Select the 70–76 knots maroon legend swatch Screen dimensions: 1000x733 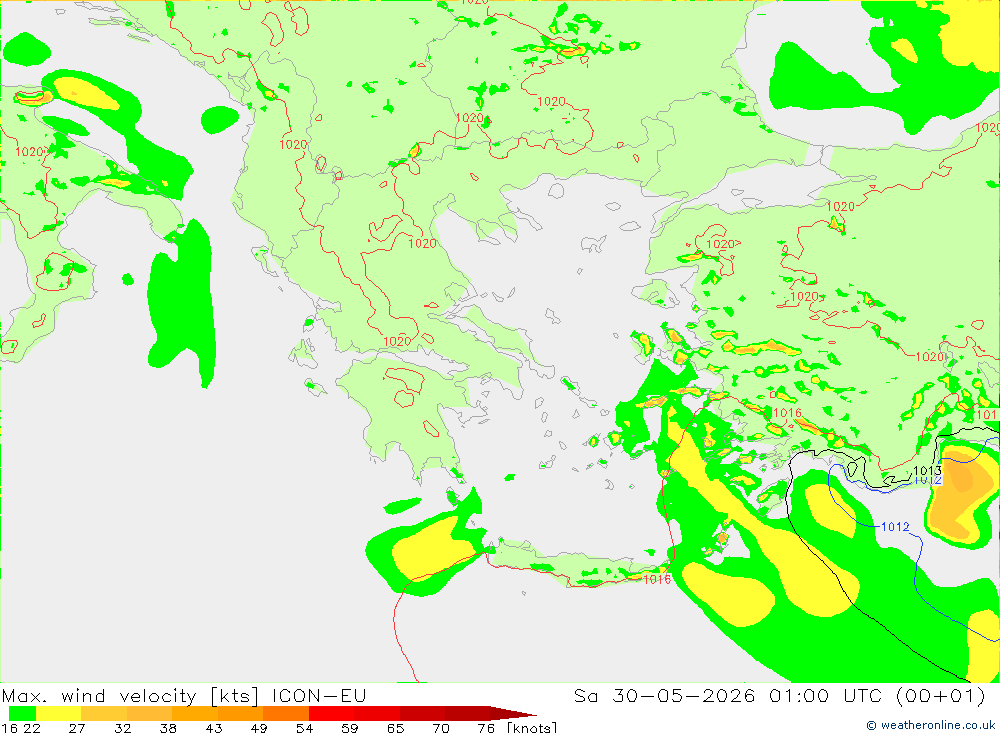coord(467,713)
